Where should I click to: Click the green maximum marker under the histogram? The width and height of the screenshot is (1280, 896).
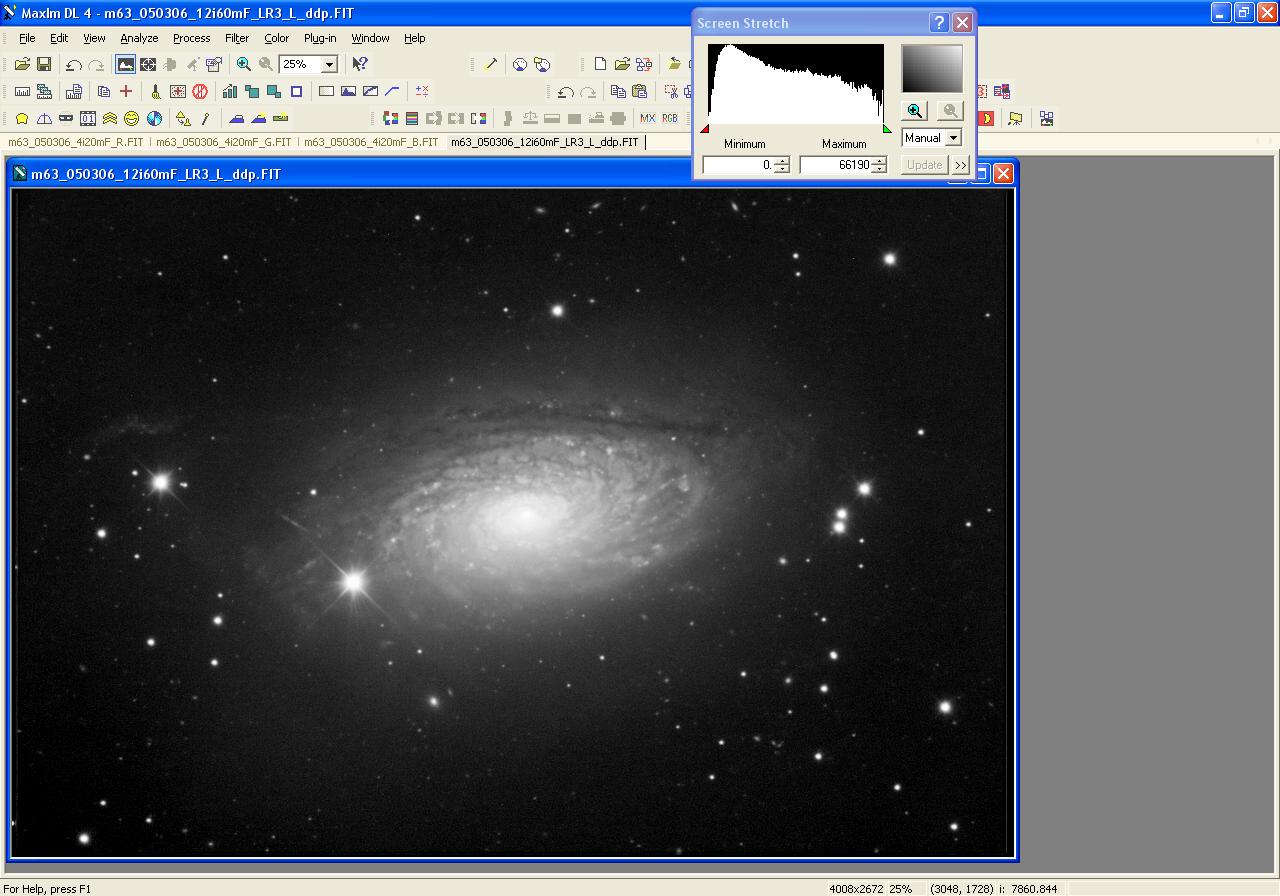point(886,129)
